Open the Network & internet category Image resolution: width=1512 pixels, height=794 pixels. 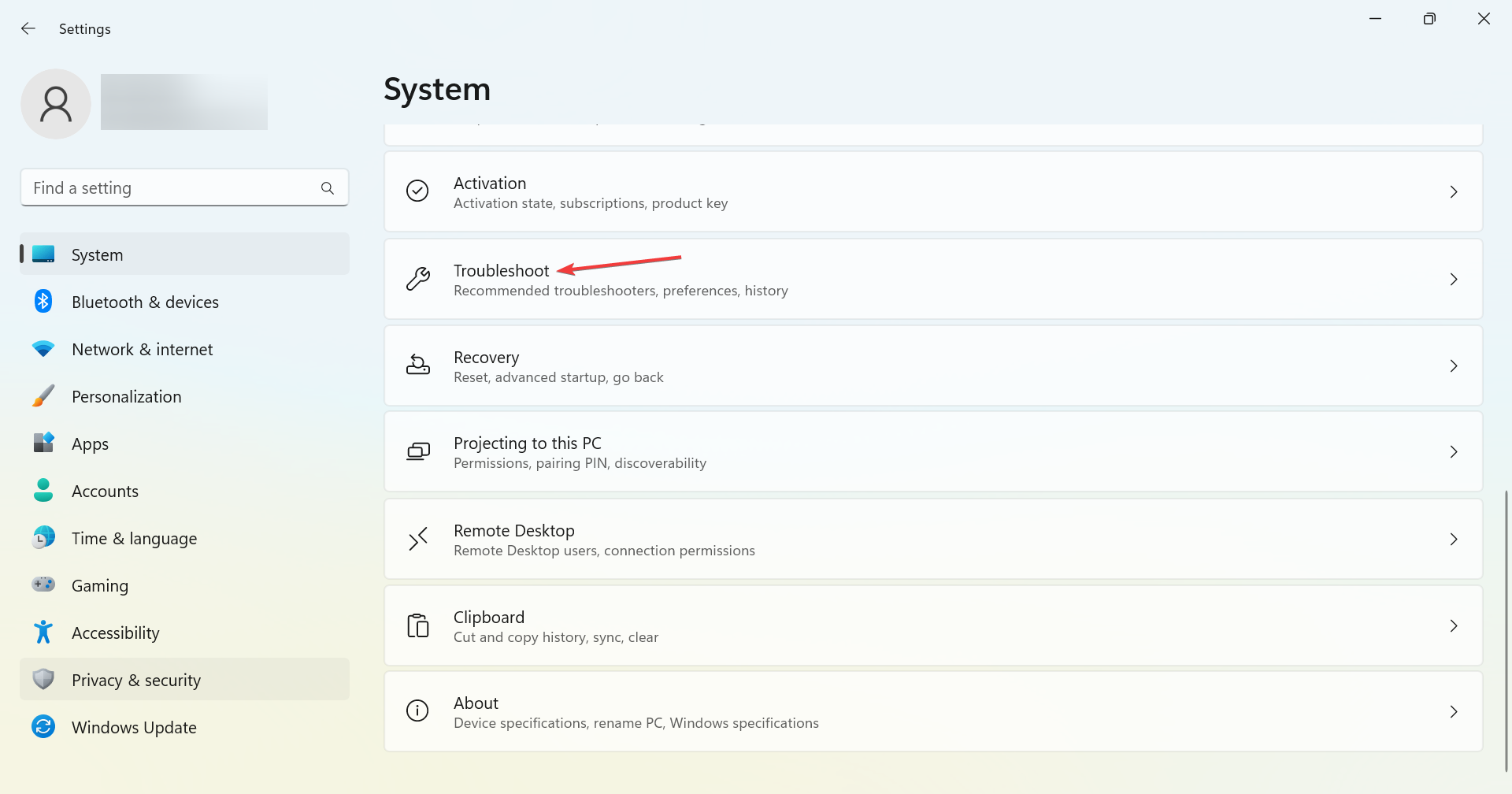click(142, 349)
